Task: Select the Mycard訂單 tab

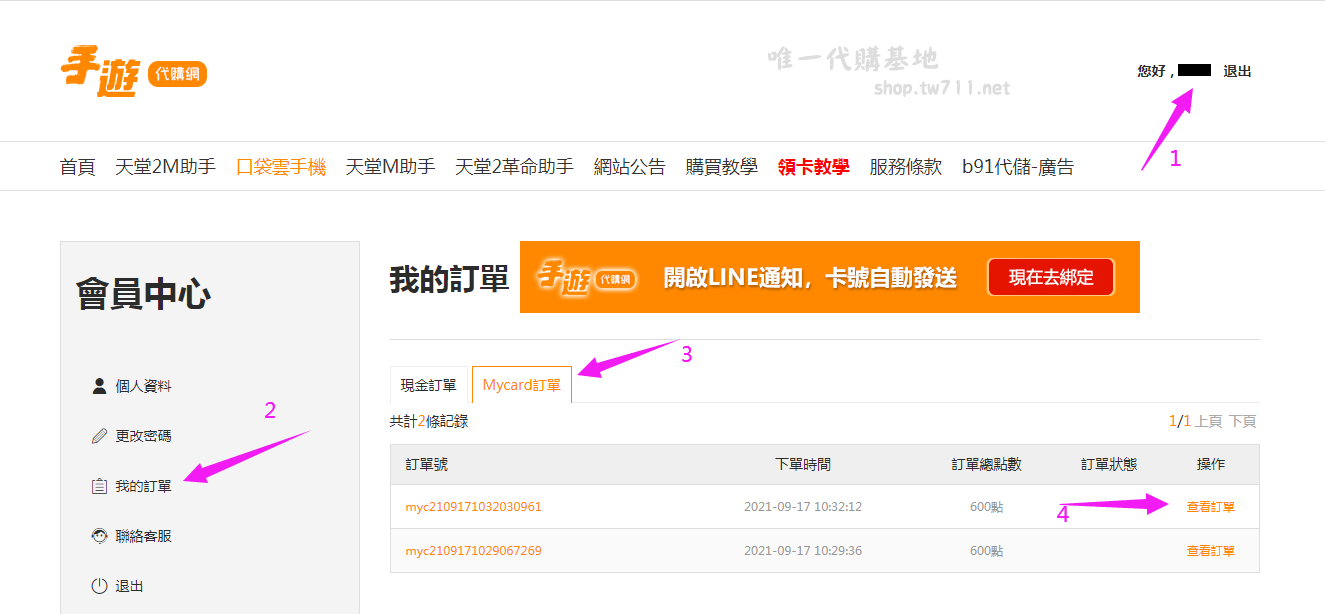Action: coord(521,385)
